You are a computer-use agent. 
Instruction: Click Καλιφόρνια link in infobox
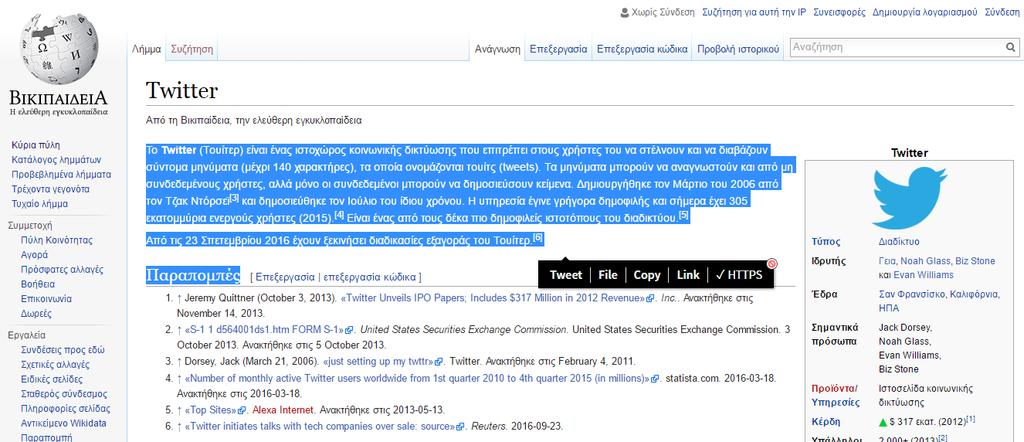click(975, 294)
